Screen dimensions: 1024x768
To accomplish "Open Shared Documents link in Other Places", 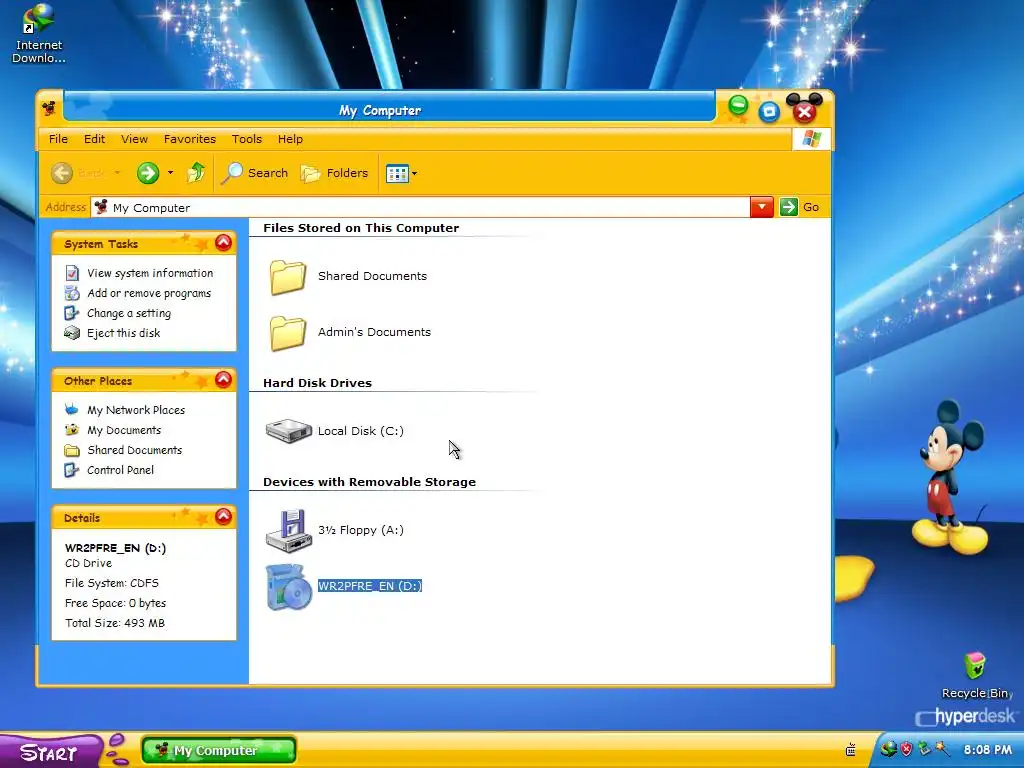I will pos(135,450).
